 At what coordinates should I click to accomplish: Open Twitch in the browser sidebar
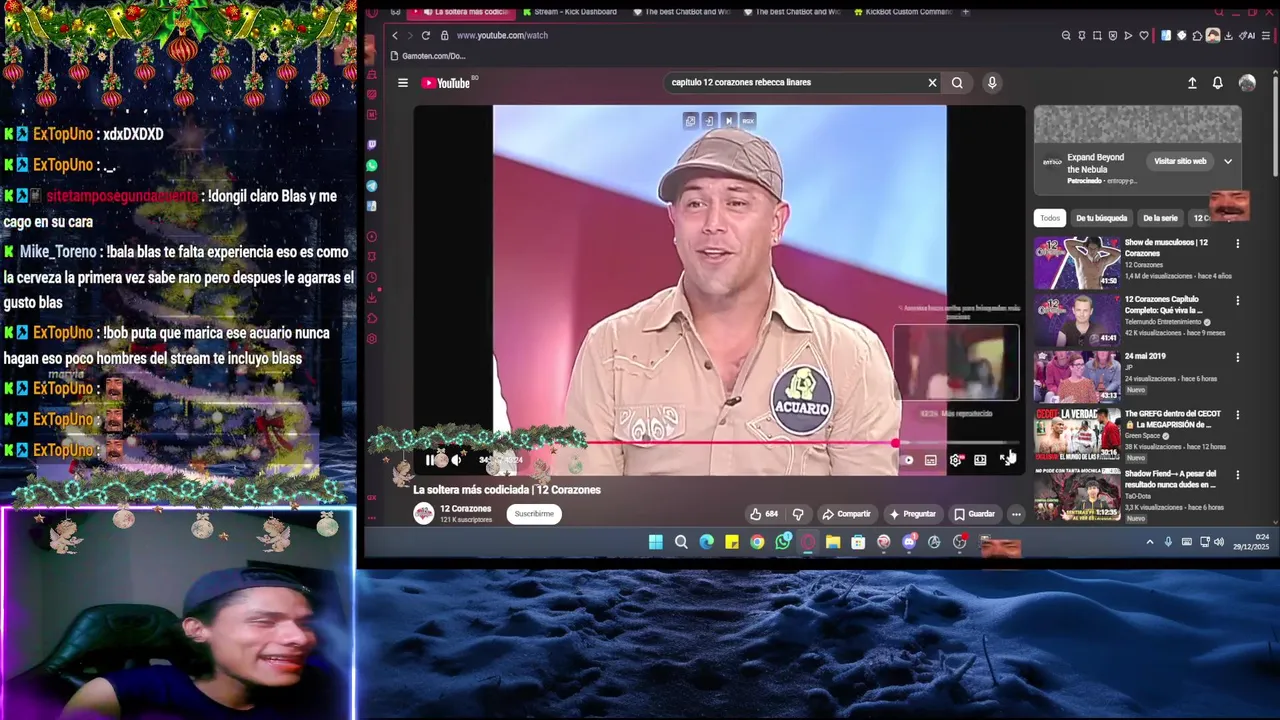(372, 145)
